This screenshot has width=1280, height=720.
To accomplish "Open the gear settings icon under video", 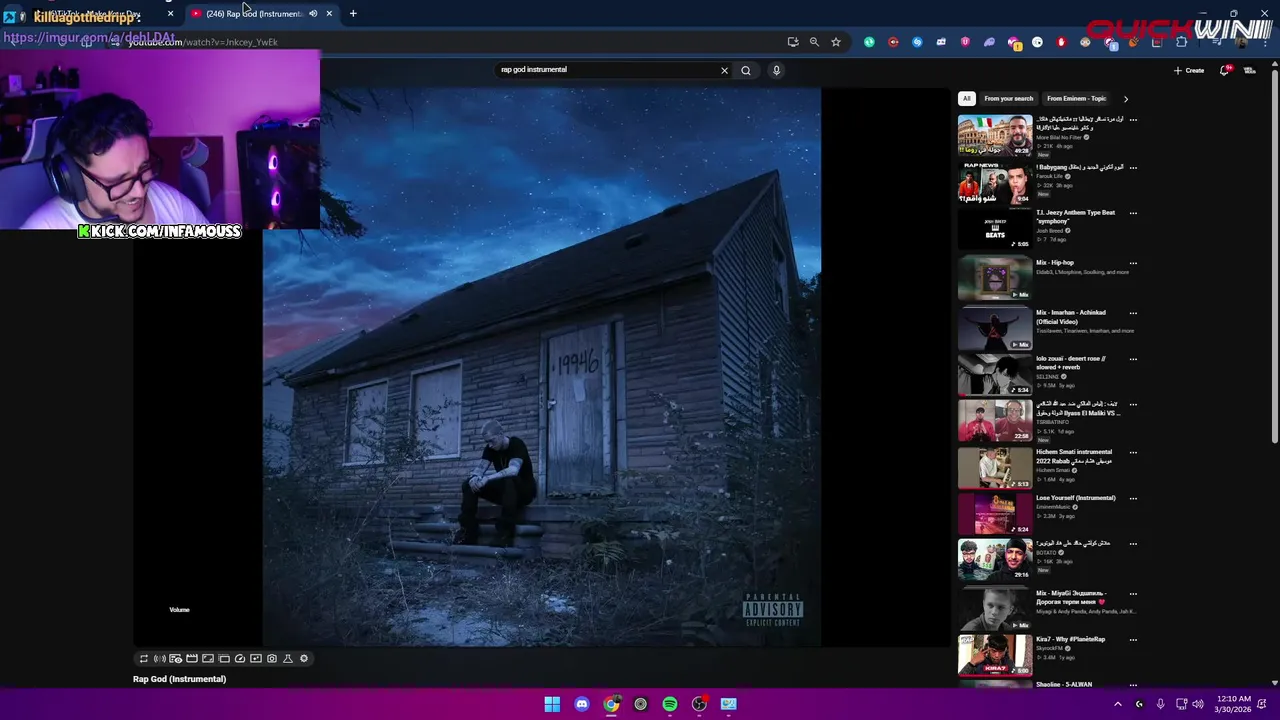I will 304,658.
